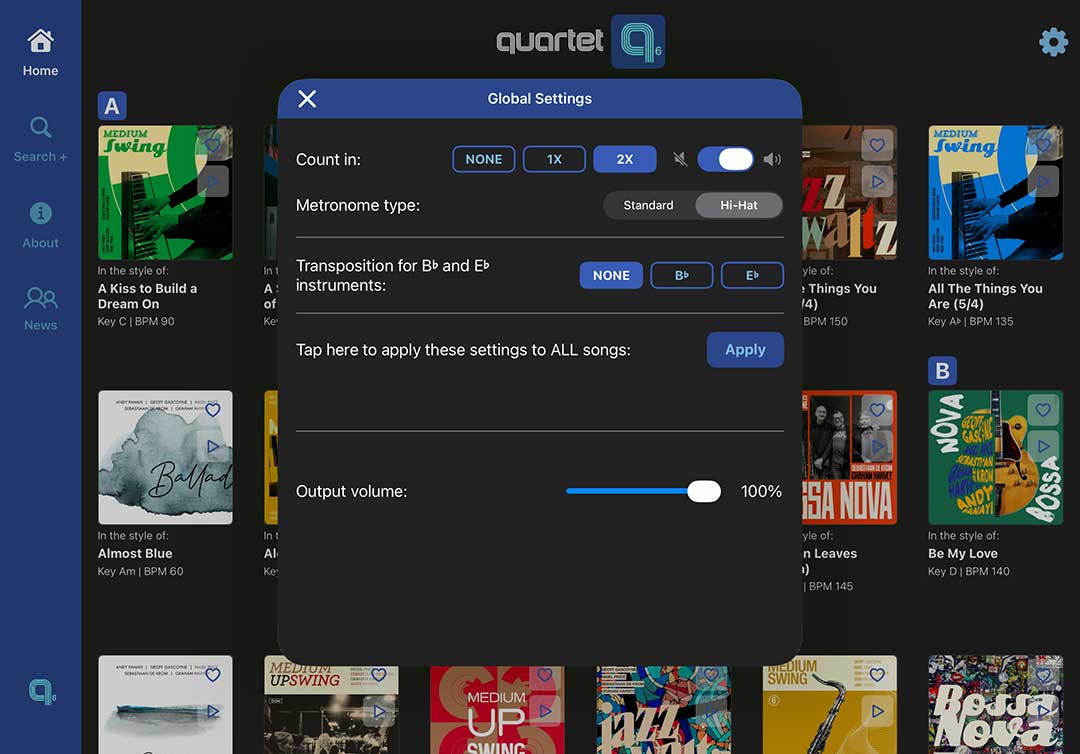Play the bottom-left watercolor album
The width and height of the screenshot is (1080, 754).
click(x=213, y=711)
